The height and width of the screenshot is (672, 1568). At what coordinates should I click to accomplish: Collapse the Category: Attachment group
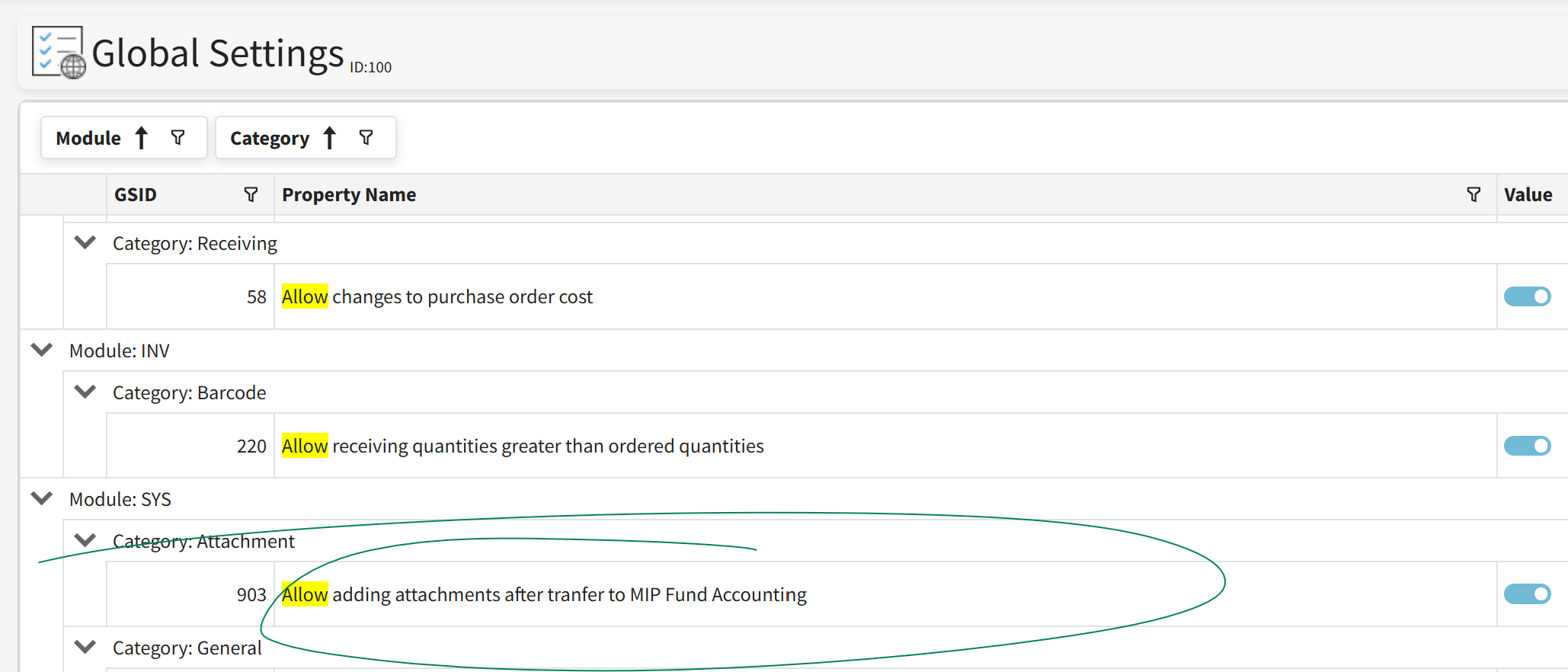pos(85,541)
